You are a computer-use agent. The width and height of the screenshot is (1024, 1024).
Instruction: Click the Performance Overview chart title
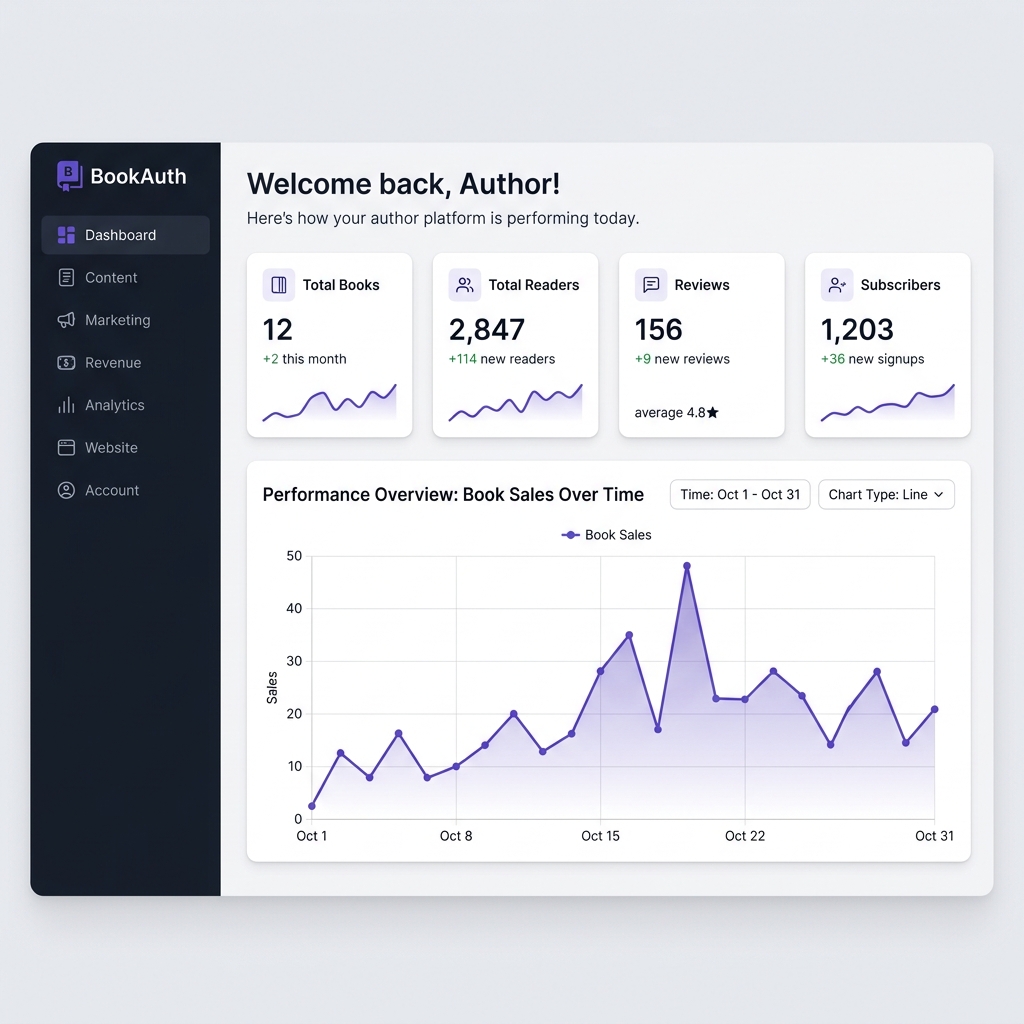pyautogui.click(x=453, y=494)
